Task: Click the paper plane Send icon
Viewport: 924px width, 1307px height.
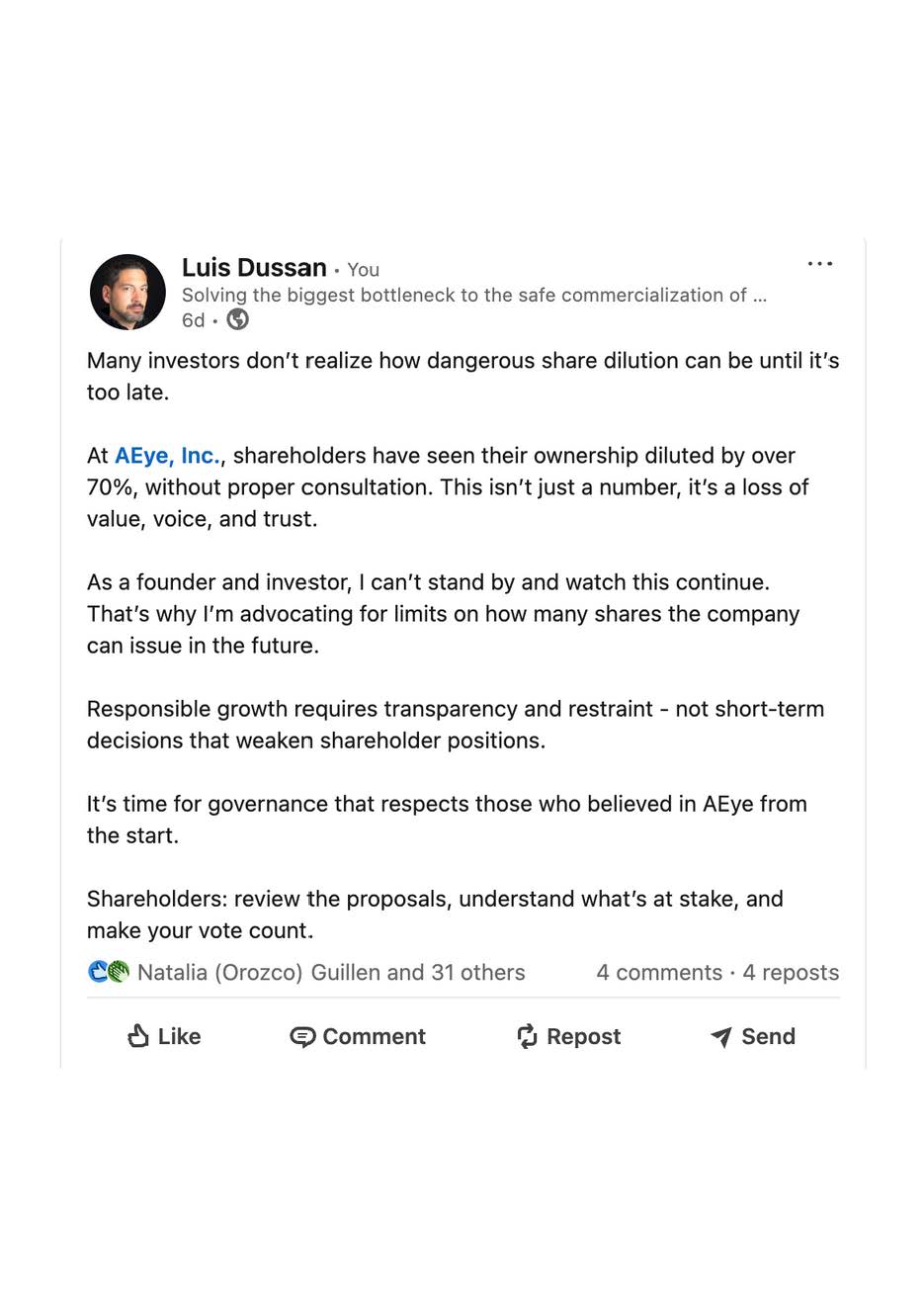Action: [721, 1036]
